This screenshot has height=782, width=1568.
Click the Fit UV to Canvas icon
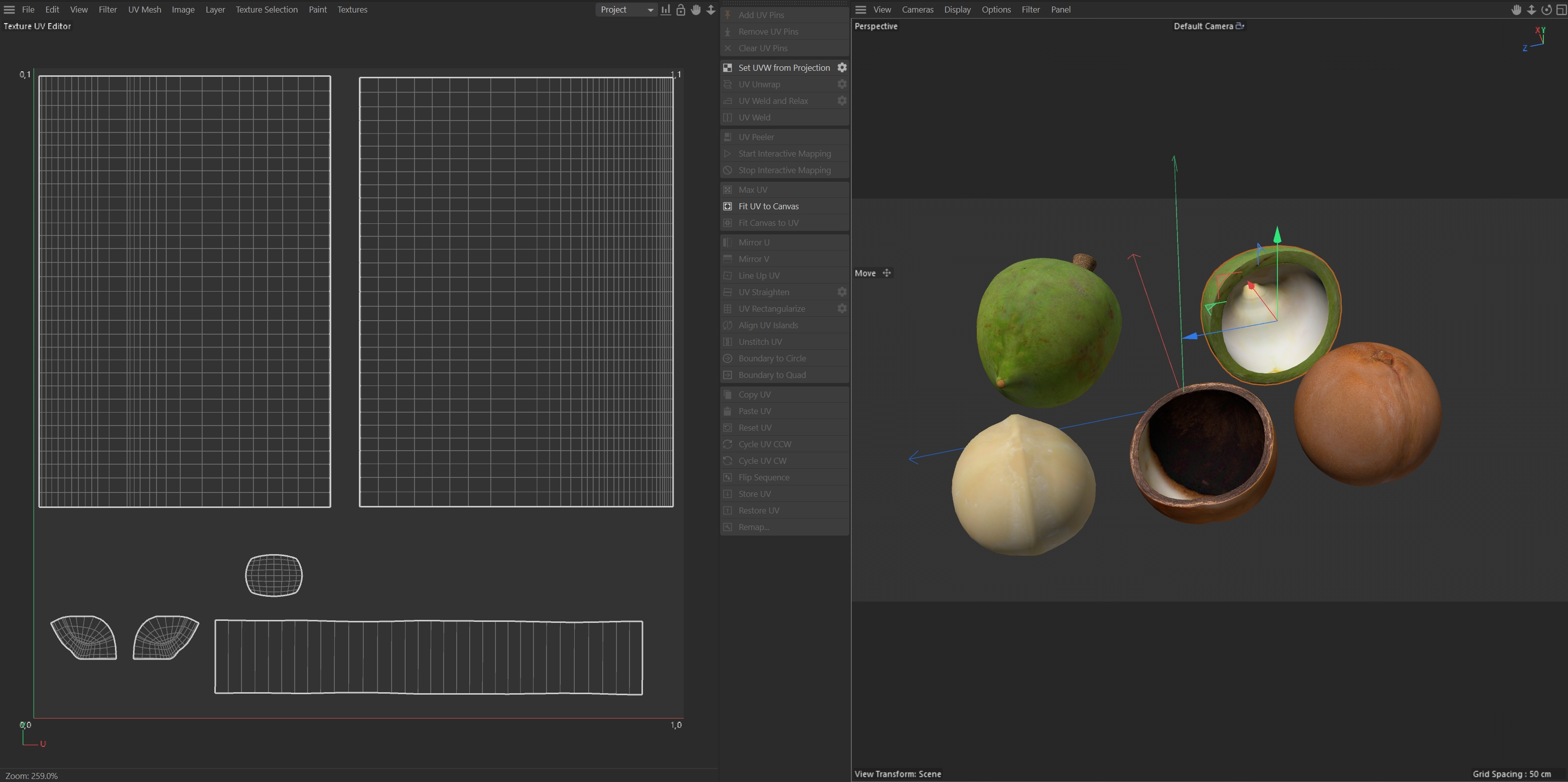[x=727, y=206]
